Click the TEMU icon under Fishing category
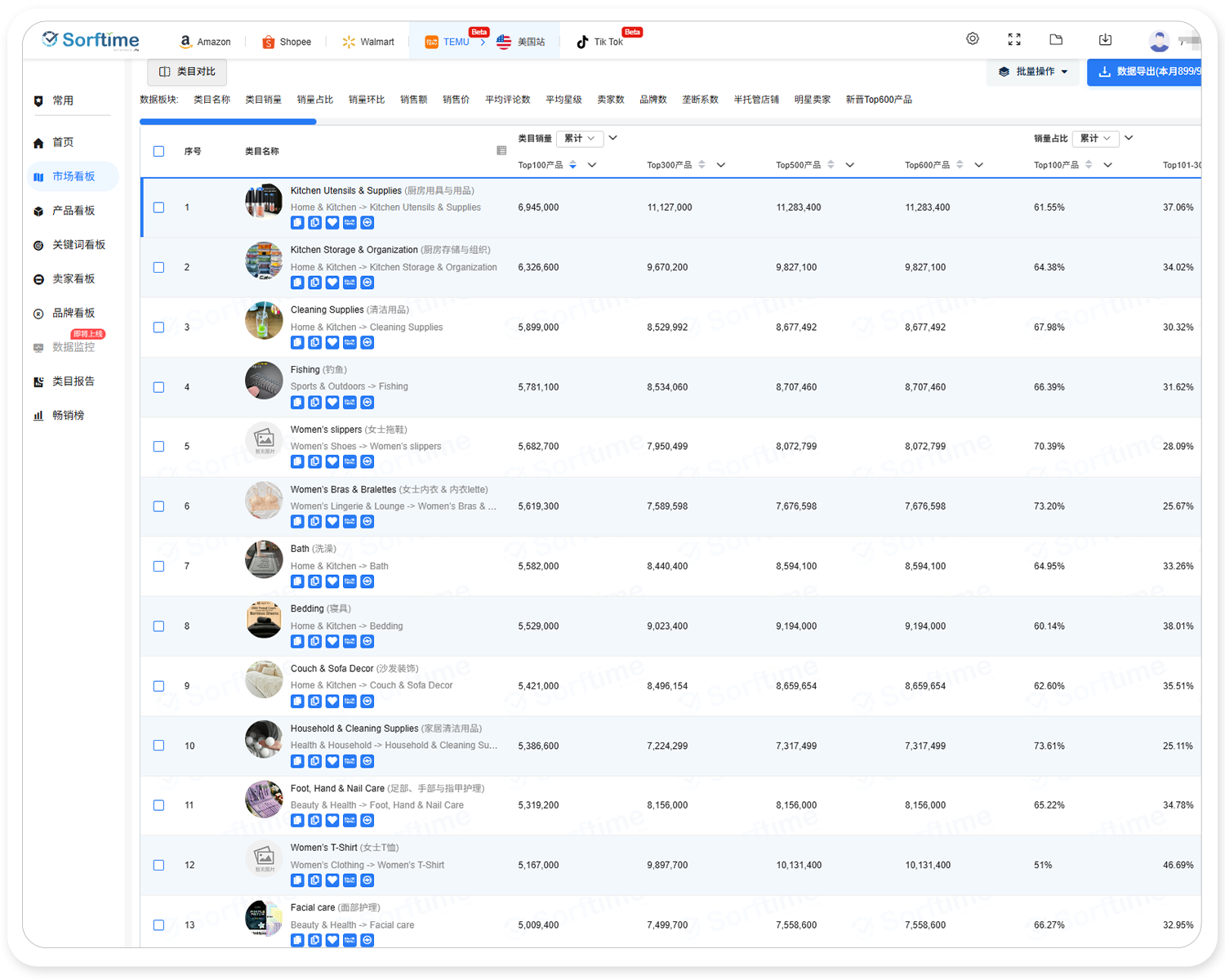The image size is (1225, 980). (350, 403)
